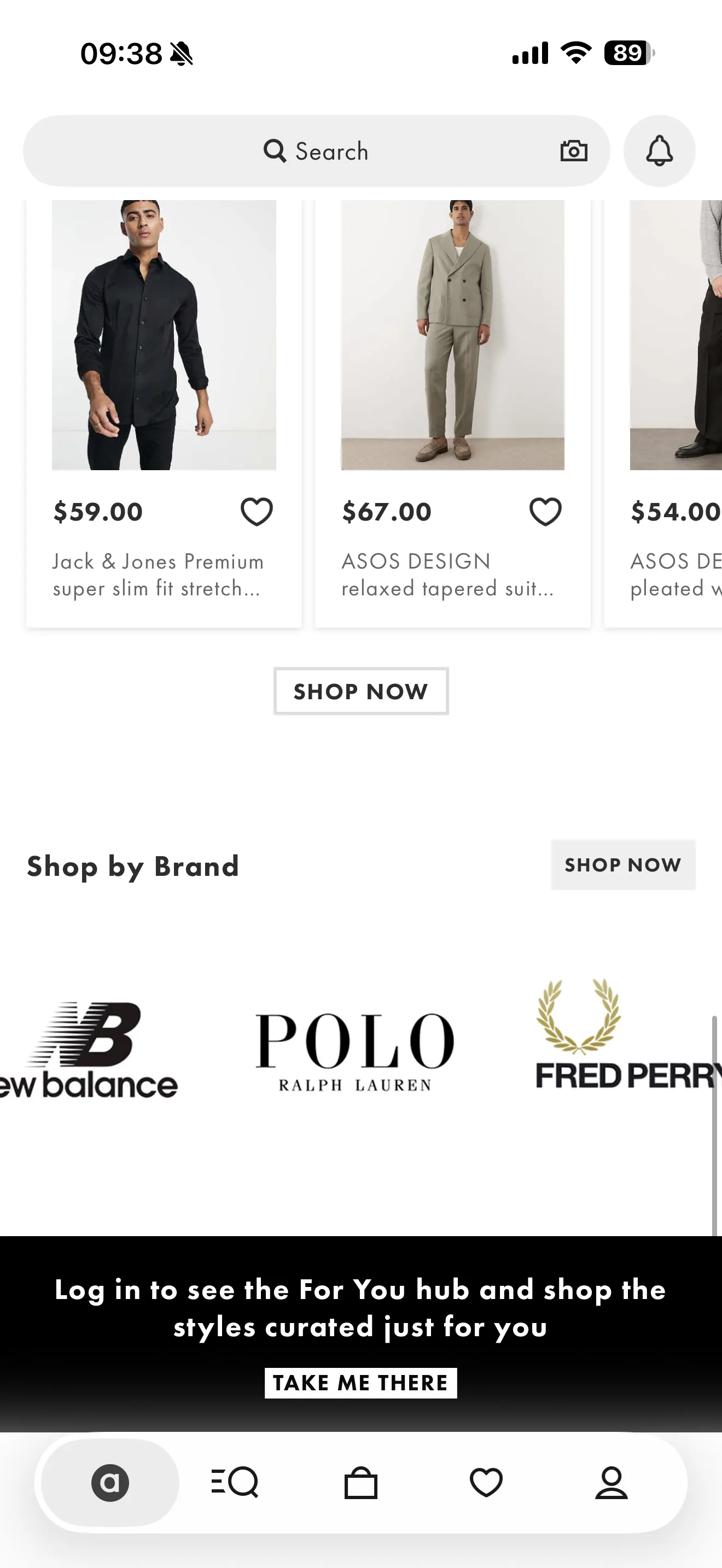Open the shopping bag icon
Screen dimensions: 722x1568
[361, 1482]
